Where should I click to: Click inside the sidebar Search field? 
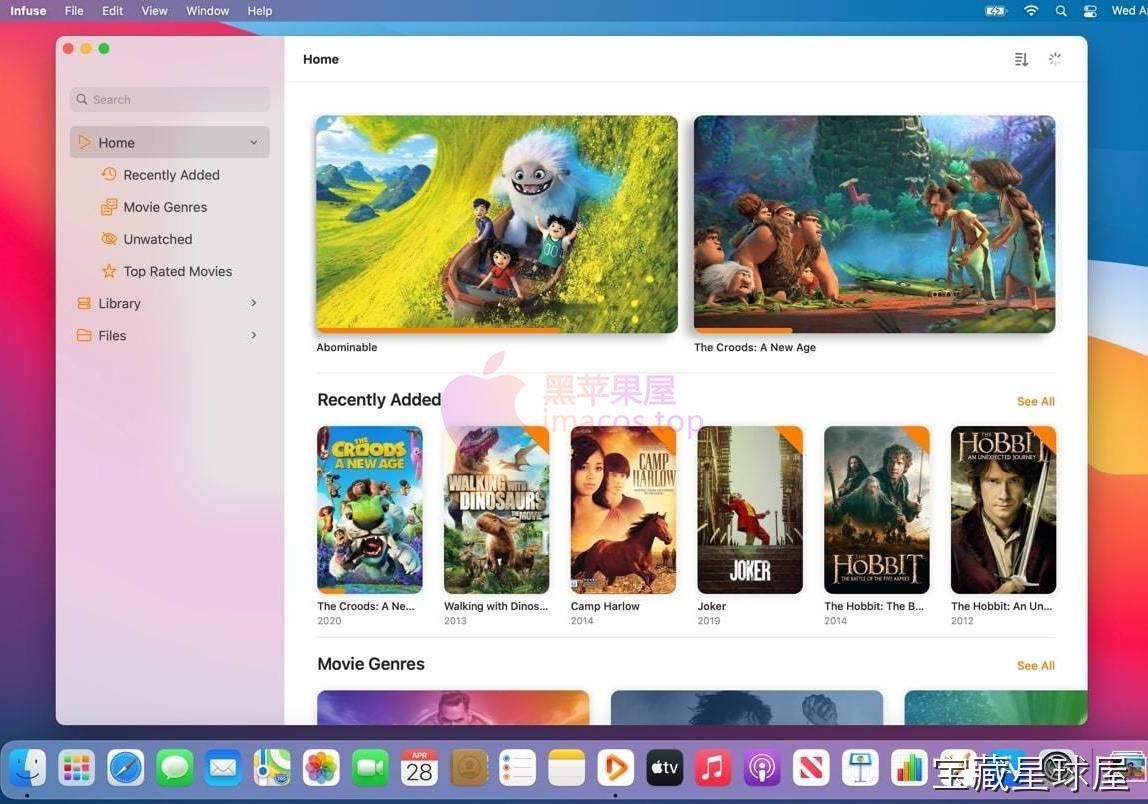pos(170,100)
